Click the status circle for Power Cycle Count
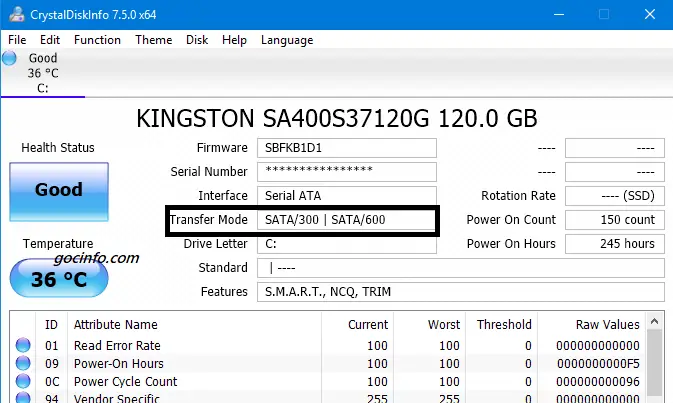673x403 pixels. 23,381
